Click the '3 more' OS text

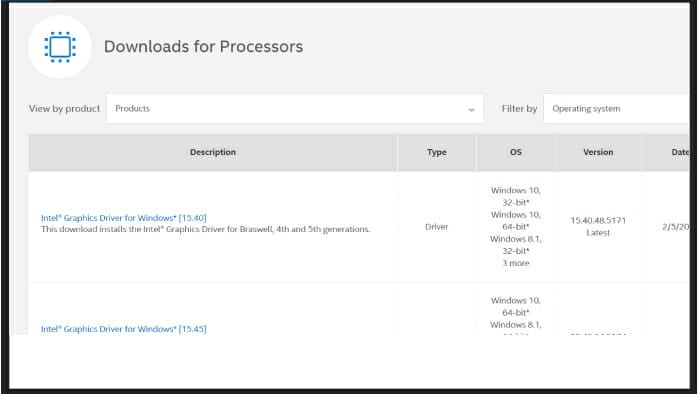(x=516, y=263)
